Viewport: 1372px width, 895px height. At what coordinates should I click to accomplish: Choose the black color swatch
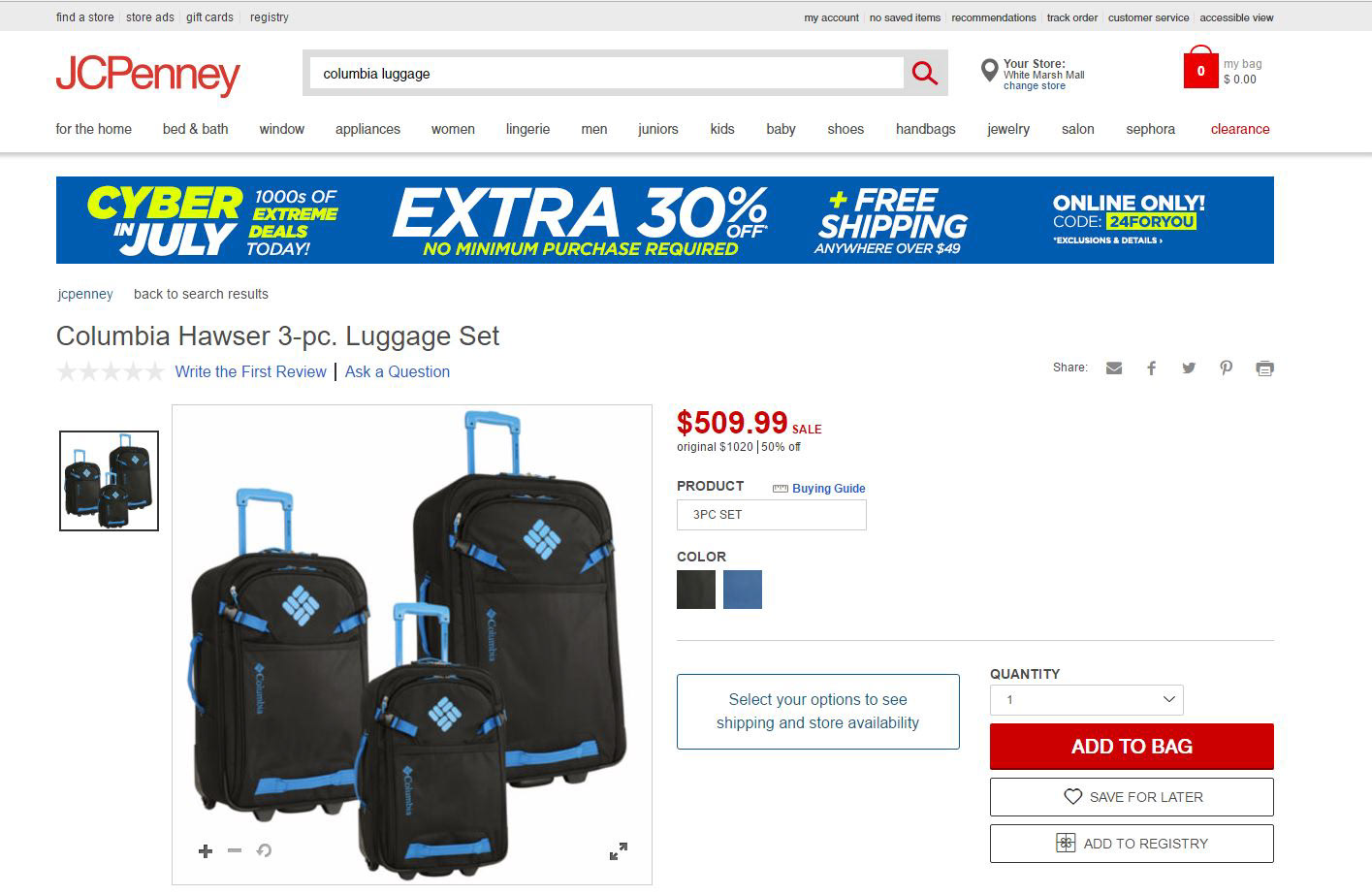696,590
